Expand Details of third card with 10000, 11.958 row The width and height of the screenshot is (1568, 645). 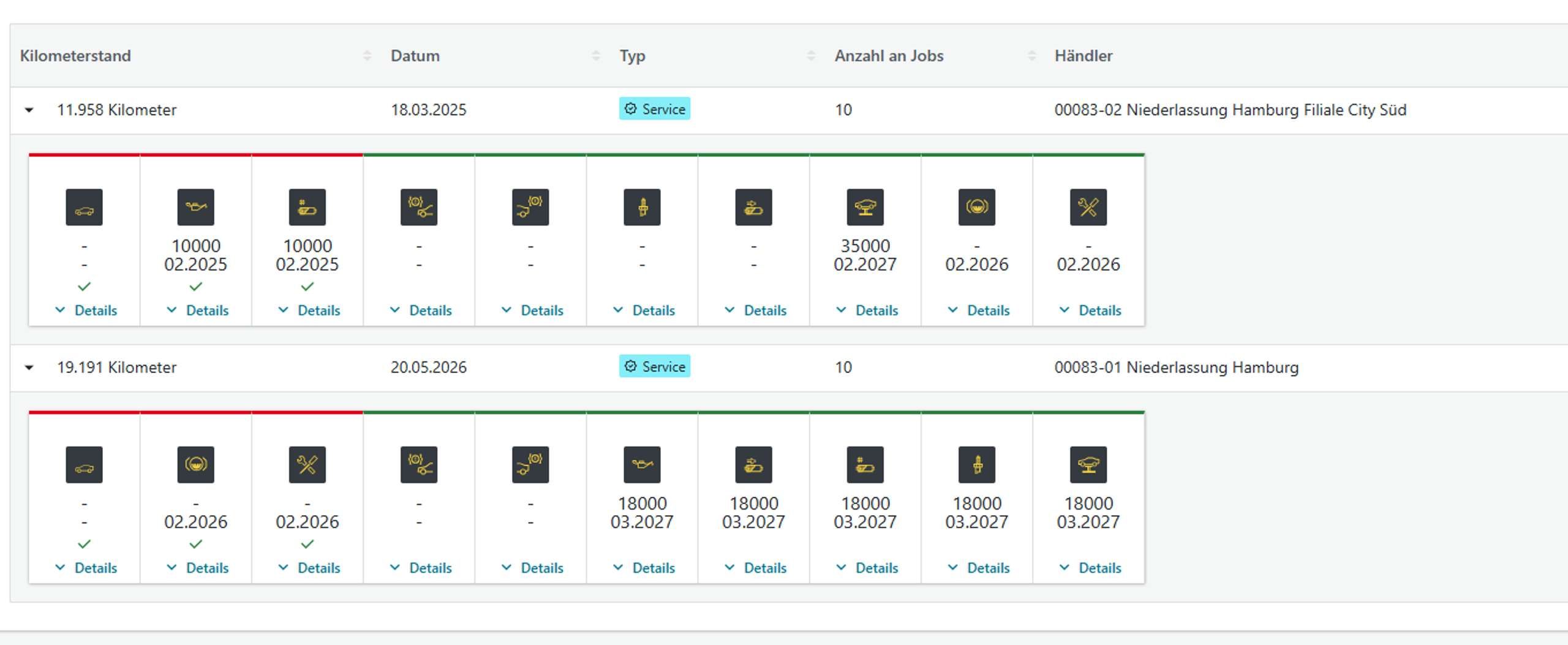[x=309, y=311]
